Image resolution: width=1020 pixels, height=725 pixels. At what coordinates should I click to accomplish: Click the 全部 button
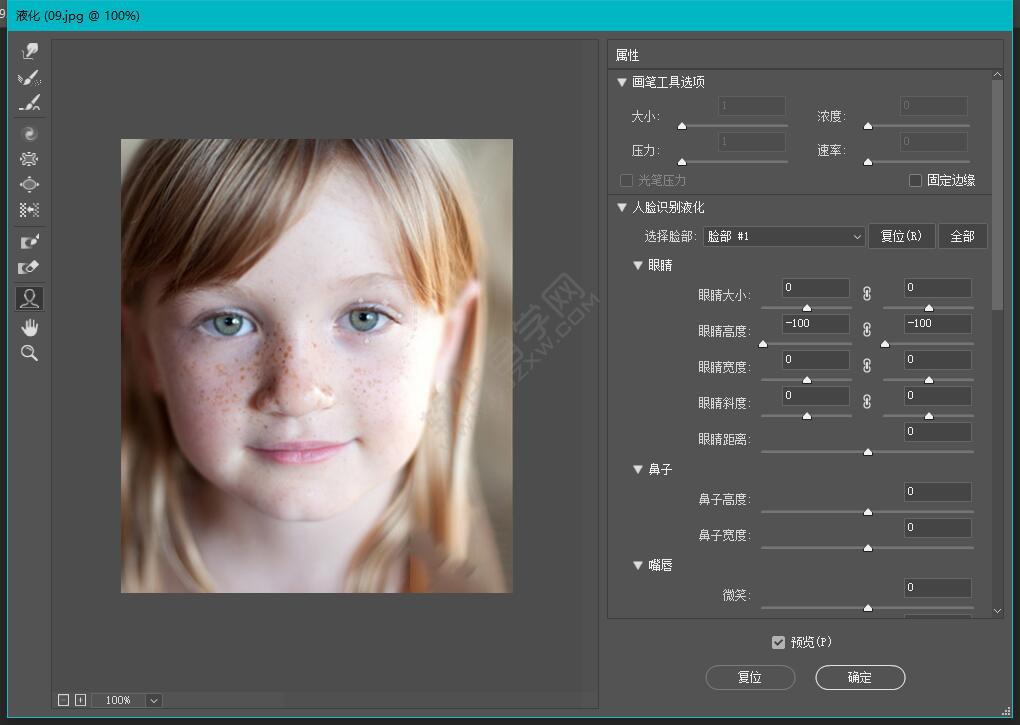(962, 237)
